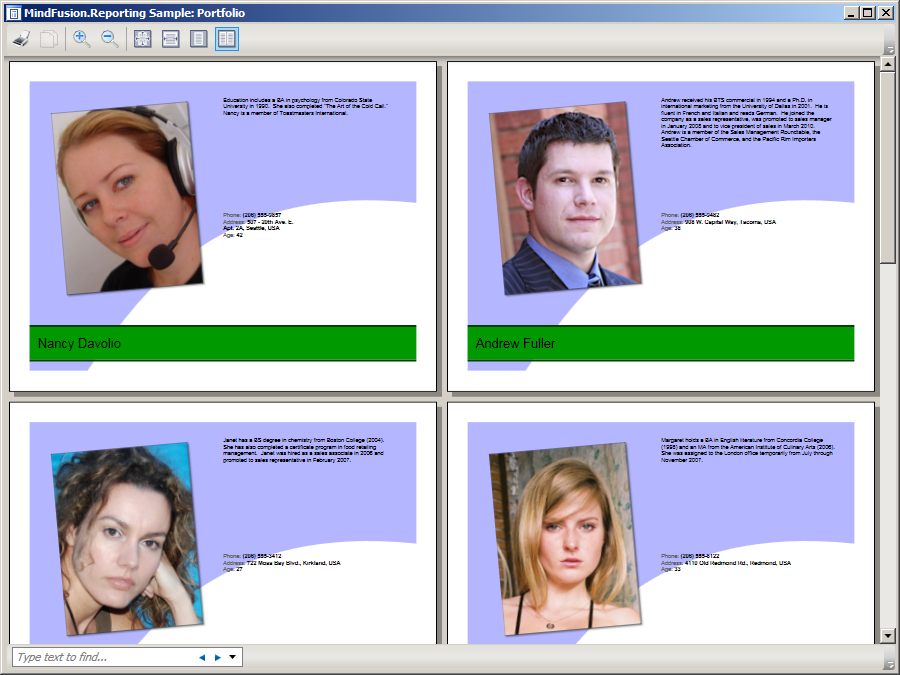Click the 'Type text to find' search field
This screenshot has height=675, width=900.
100,657
